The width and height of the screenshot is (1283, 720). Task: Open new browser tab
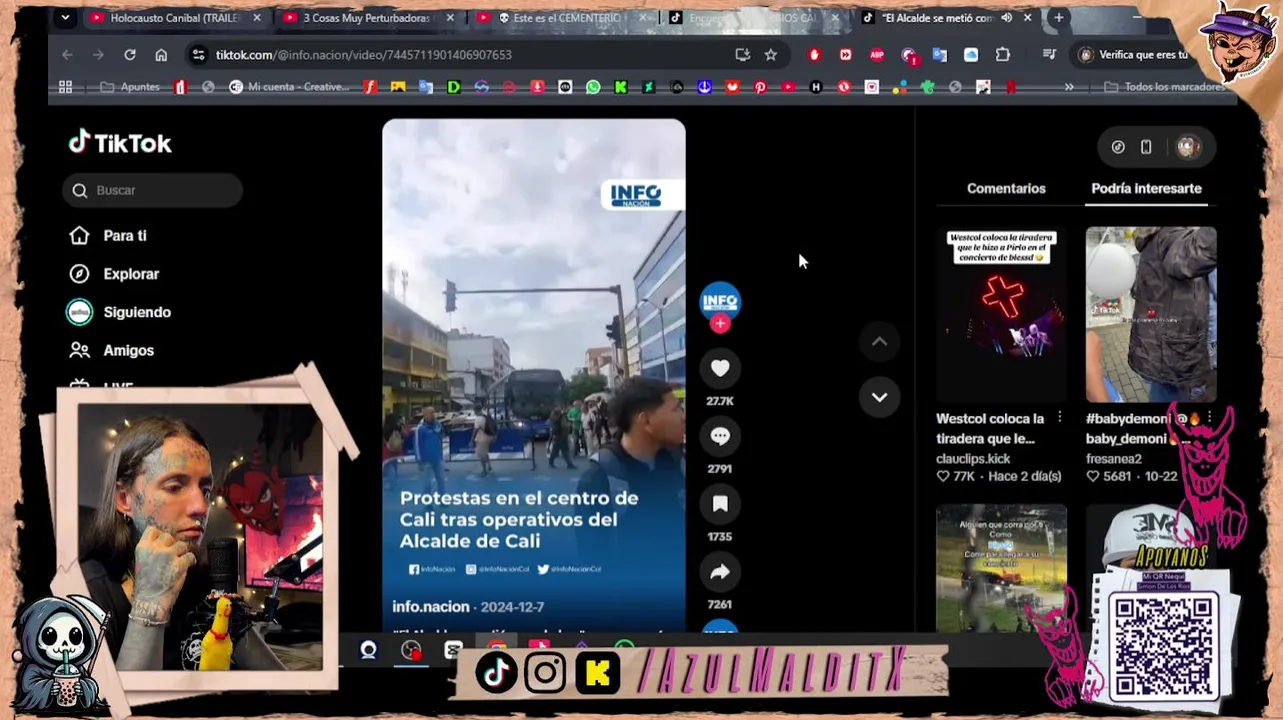pyautogui.click(x=1058, y=17)
